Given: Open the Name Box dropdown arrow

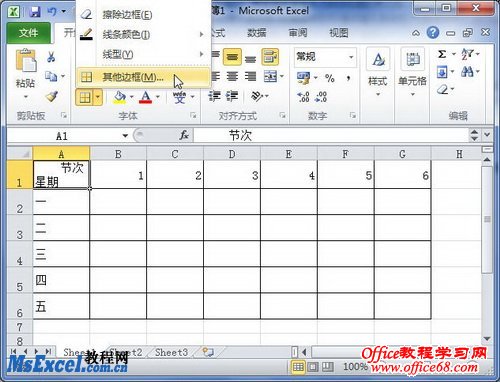Looking at the screenshot, I should pos(125,136).
